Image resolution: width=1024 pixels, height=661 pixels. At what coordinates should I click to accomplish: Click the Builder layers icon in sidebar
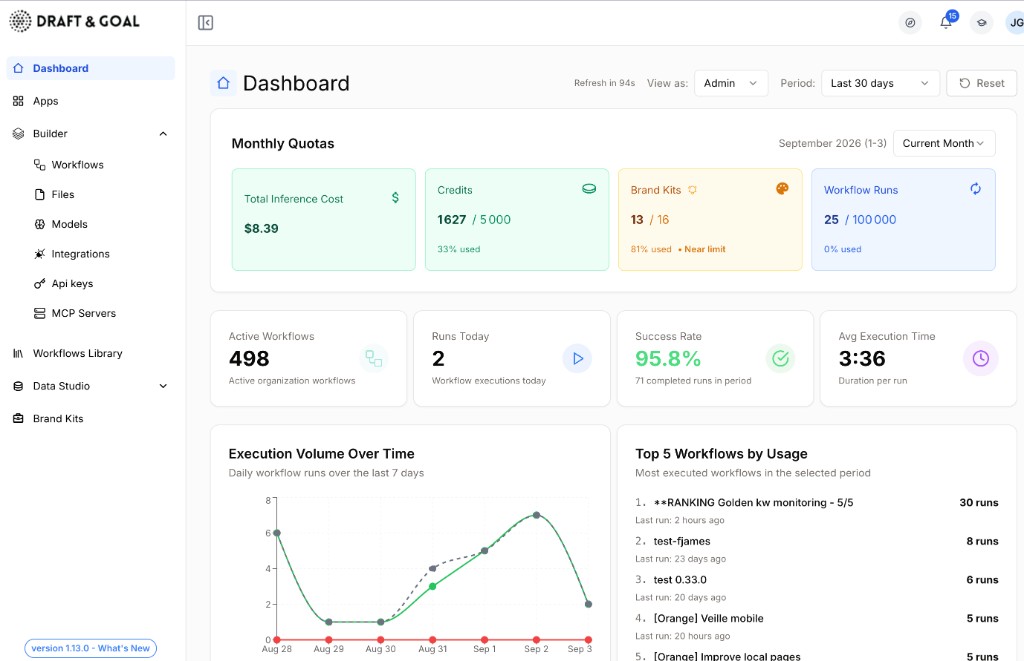18,134
